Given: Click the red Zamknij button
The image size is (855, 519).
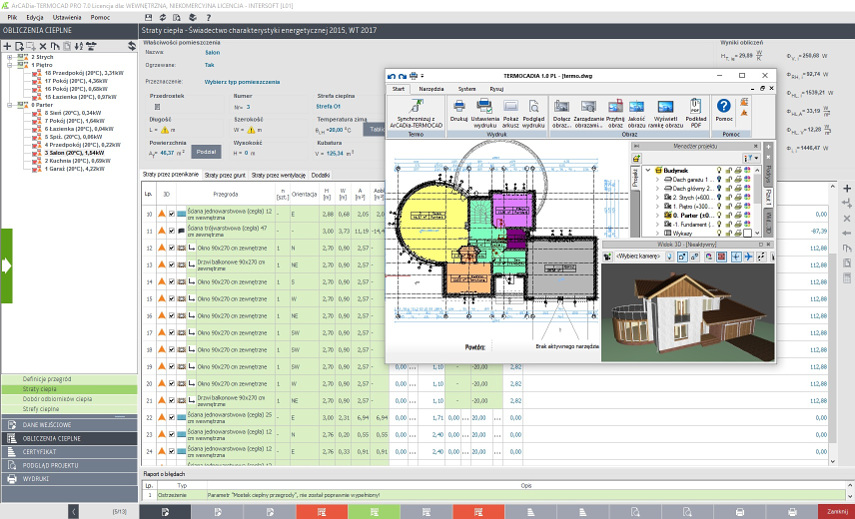Looking at the screenshot, I should tap(836, 511).
